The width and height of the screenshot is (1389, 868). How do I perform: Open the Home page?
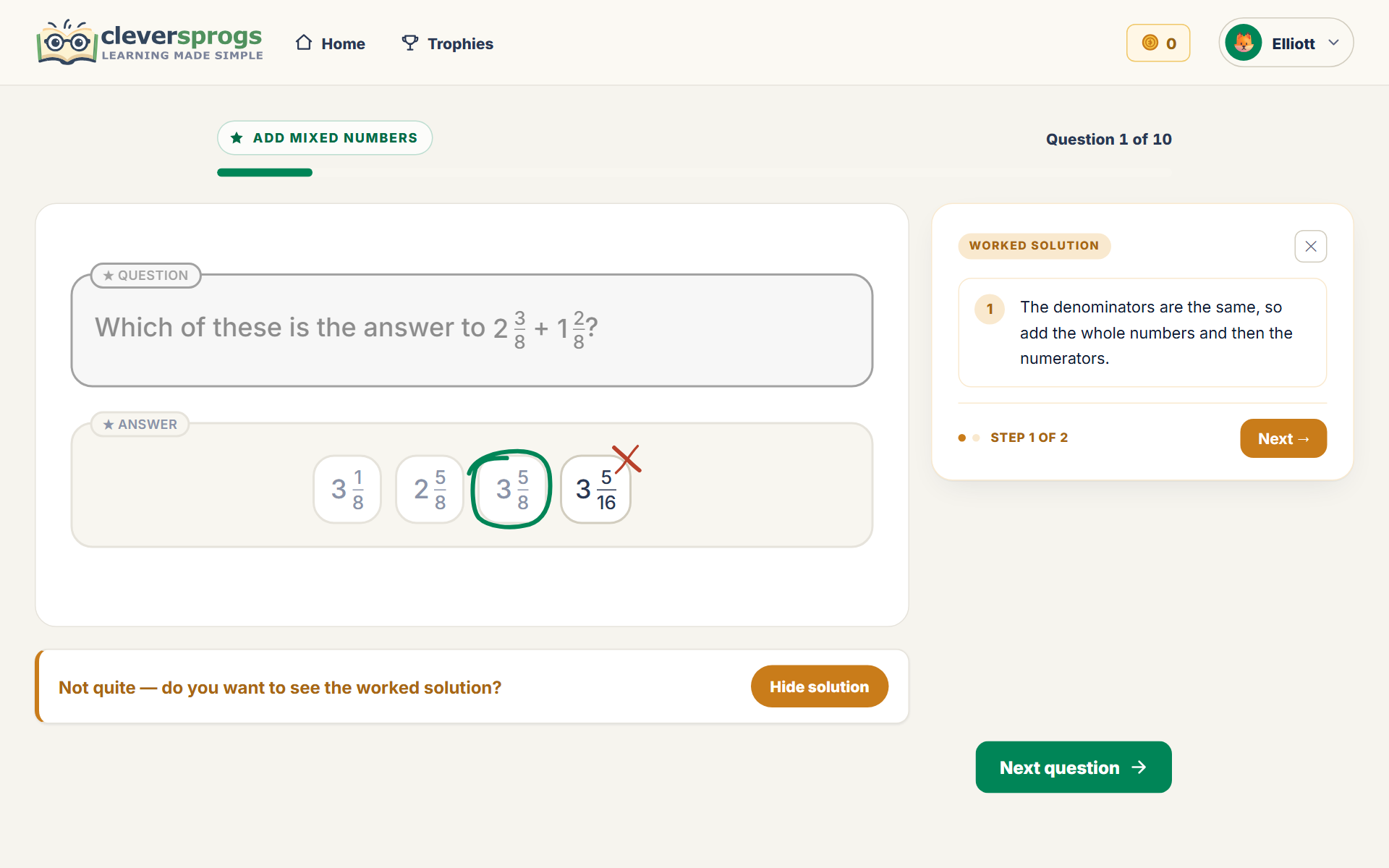pyautogui.click(x=330, y=43)
